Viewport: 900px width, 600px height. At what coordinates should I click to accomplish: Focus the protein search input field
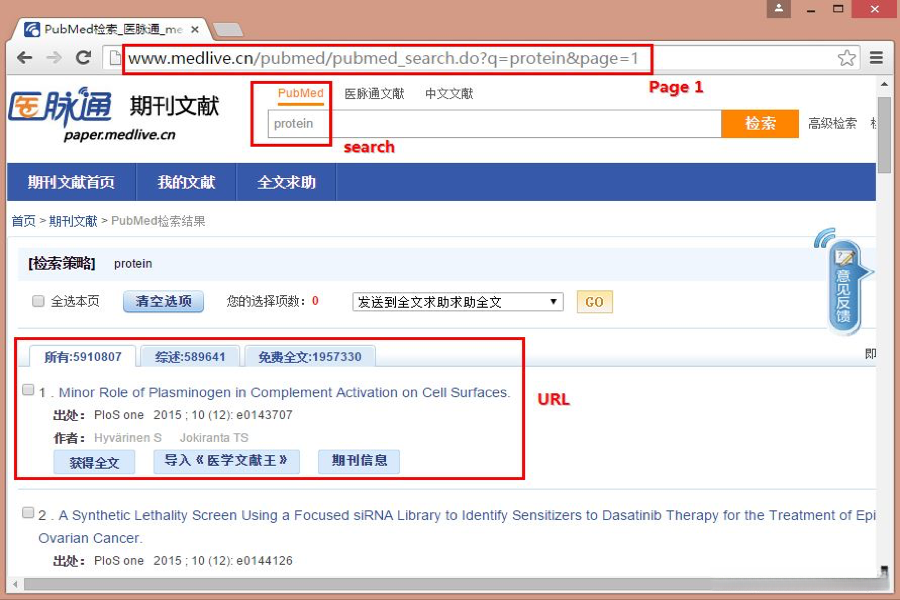(494, 123)
